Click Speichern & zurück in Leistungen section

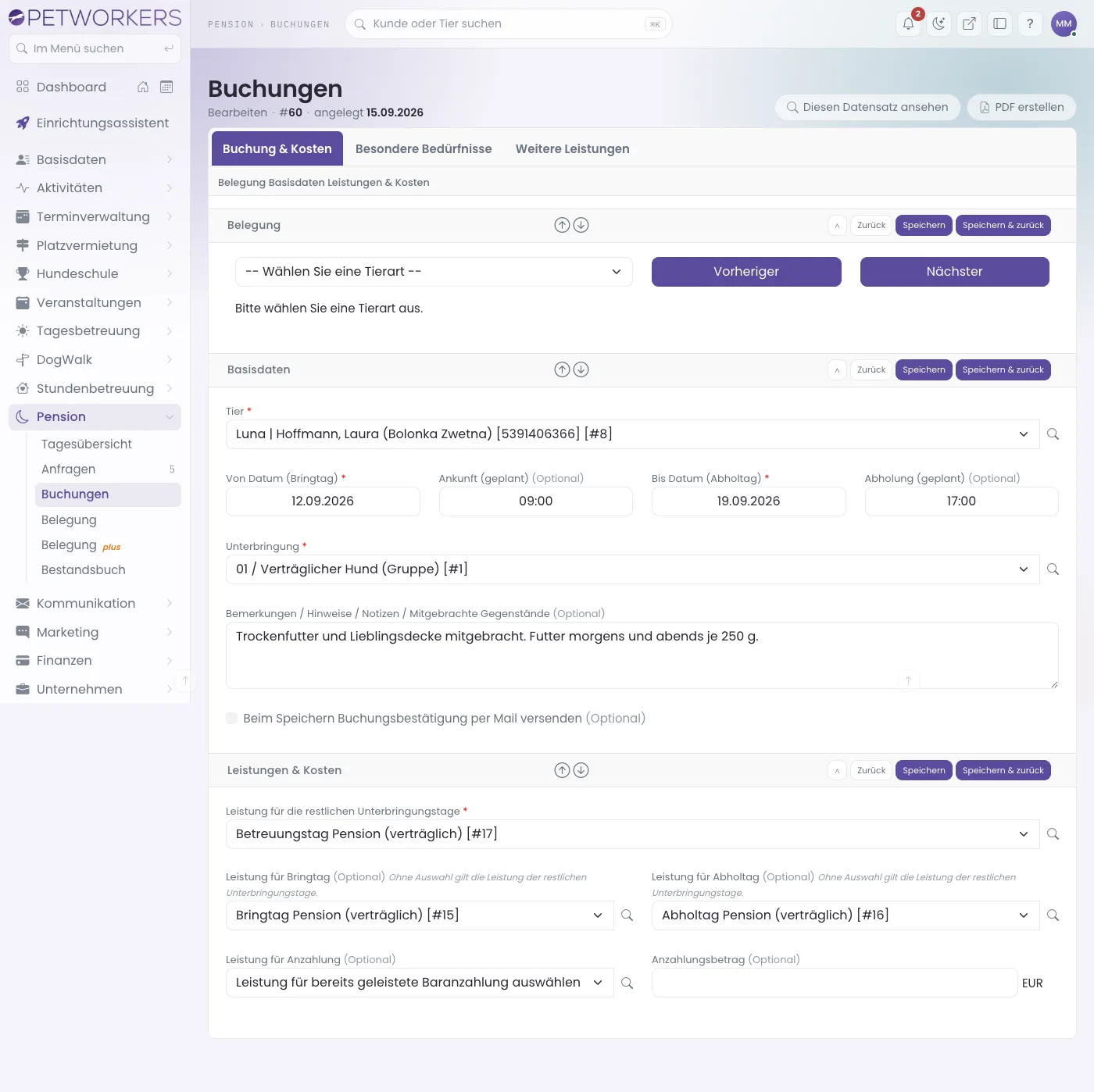[1003, 770]
